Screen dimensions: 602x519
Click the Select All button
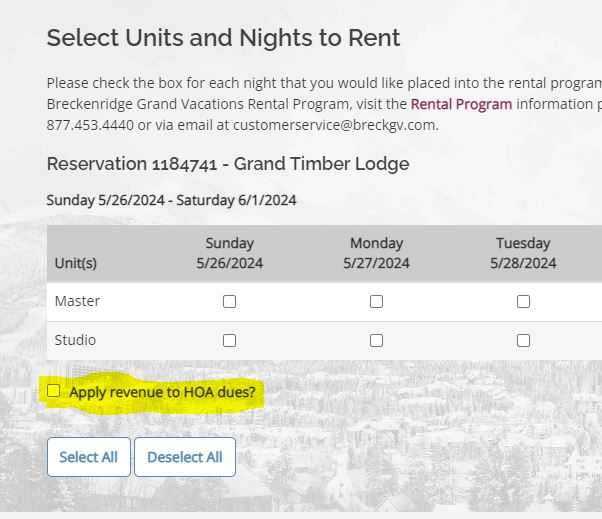pos(89,457)
